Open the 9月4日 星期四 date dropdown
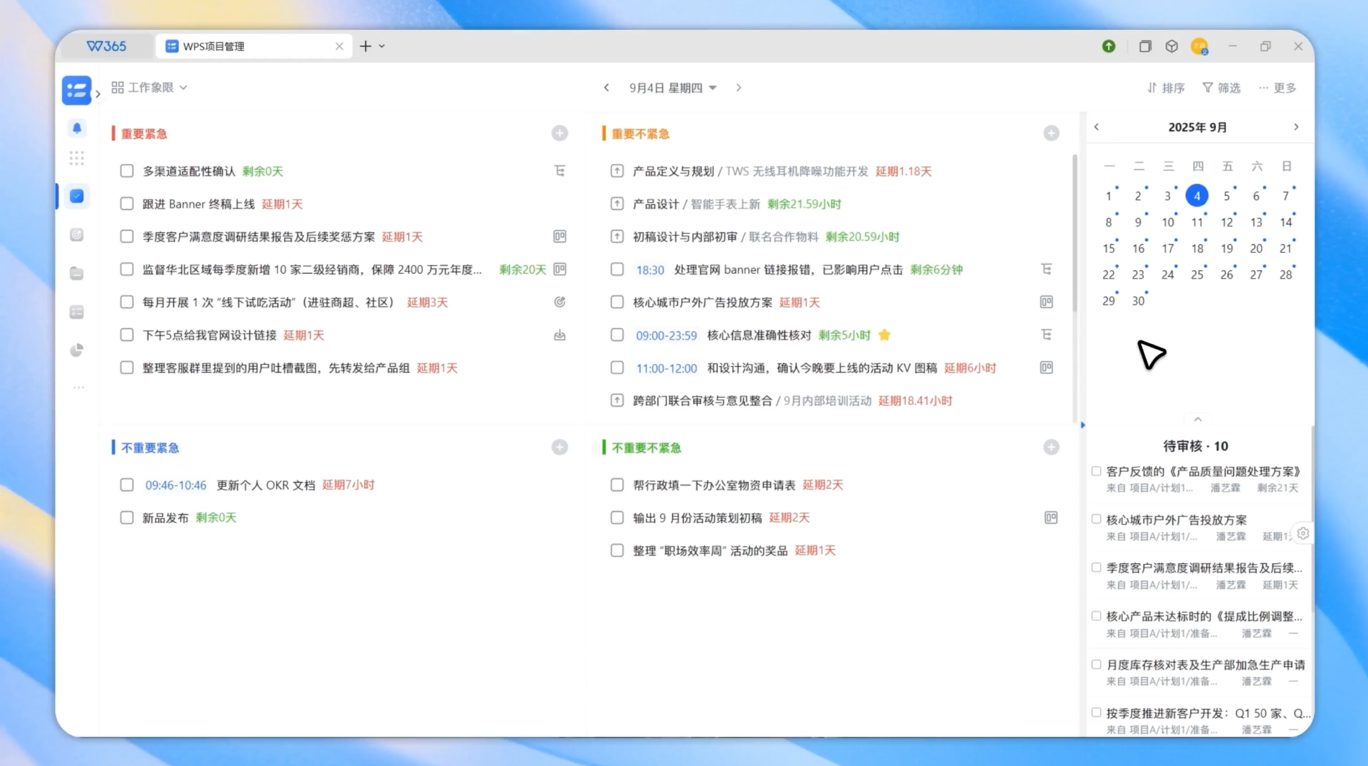The width and height of the screenshot is (1368, 766). pos(673,88)
